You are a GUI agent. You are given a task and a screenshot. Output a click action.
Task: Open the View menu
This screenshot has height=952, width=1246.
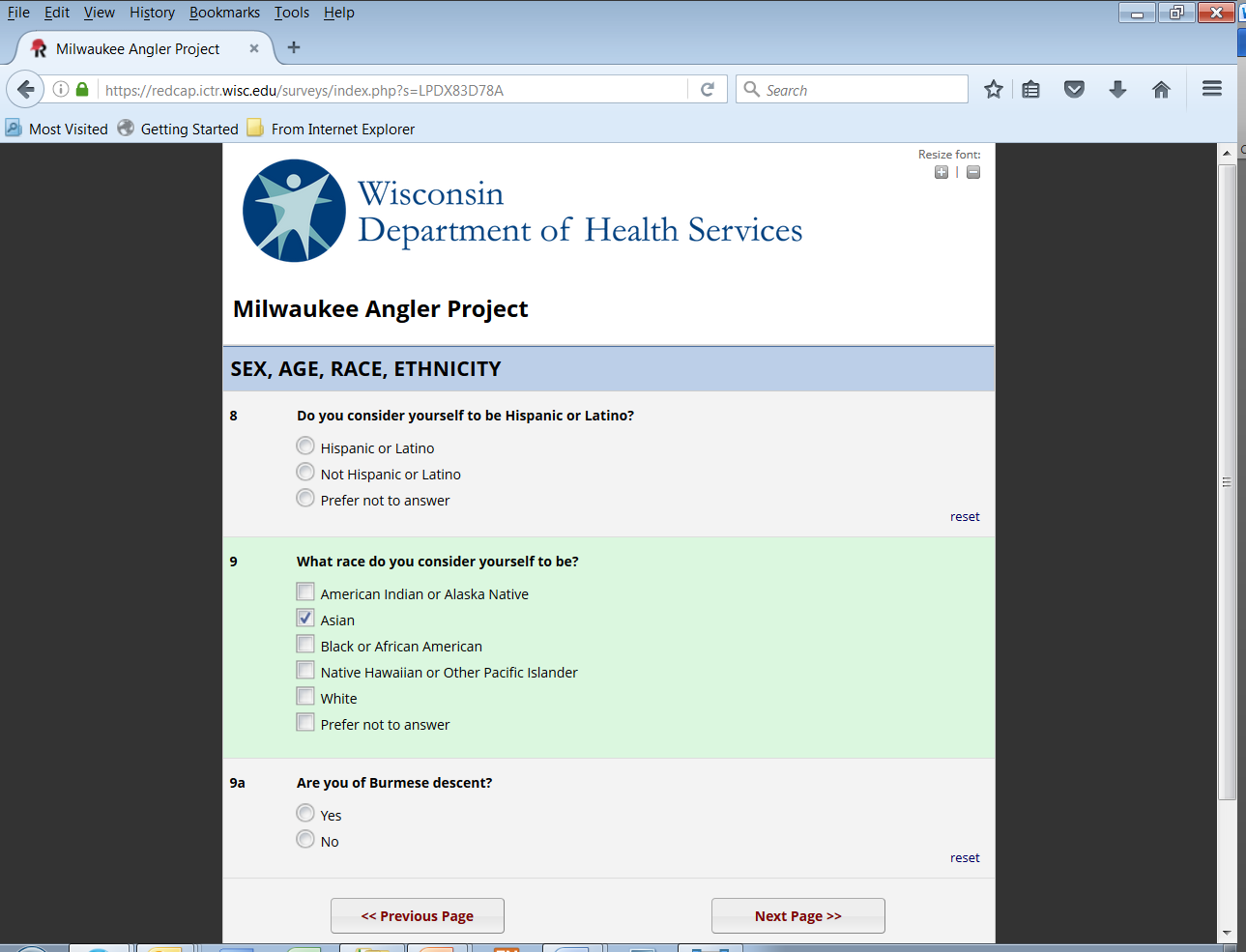pyautogui.click(x=100, y=13)
